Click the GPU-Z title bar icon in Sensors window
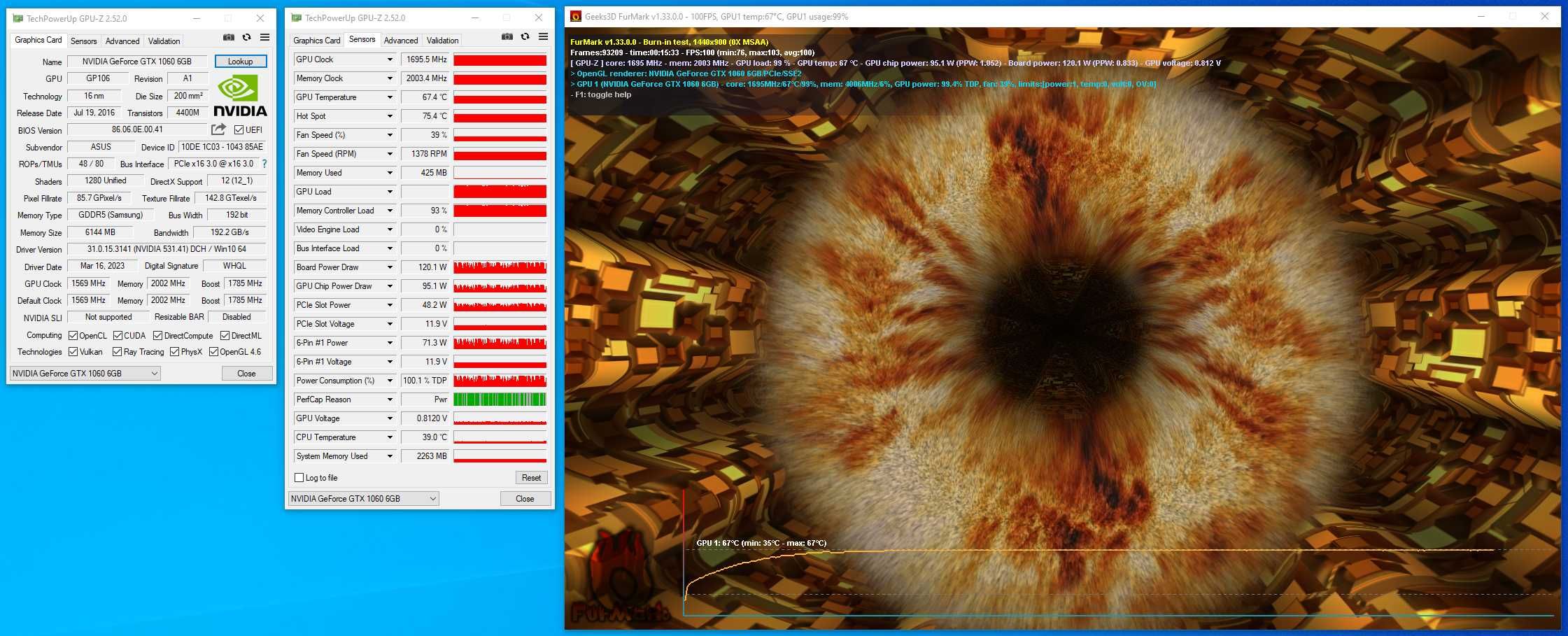This screenshot has height=636, width=1568. (x=296, y=17)
